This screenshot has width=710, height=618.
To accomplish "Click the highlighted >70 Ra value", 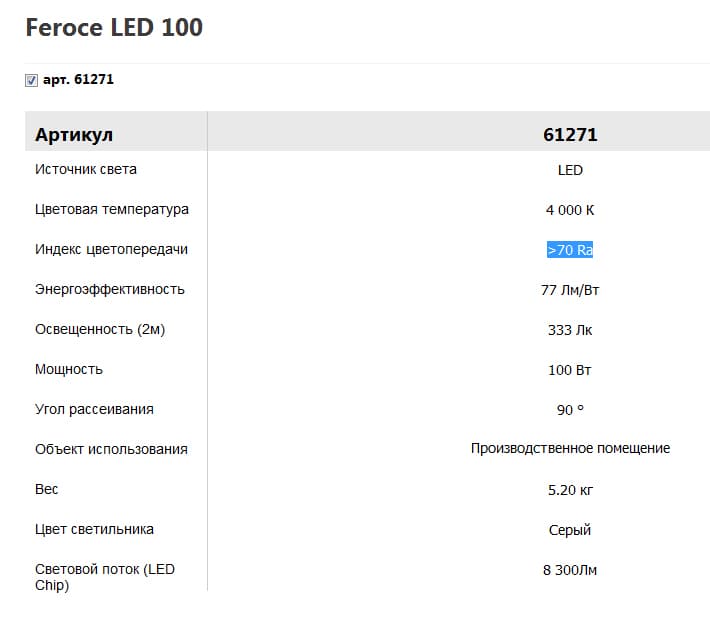I will pos(570,249).
